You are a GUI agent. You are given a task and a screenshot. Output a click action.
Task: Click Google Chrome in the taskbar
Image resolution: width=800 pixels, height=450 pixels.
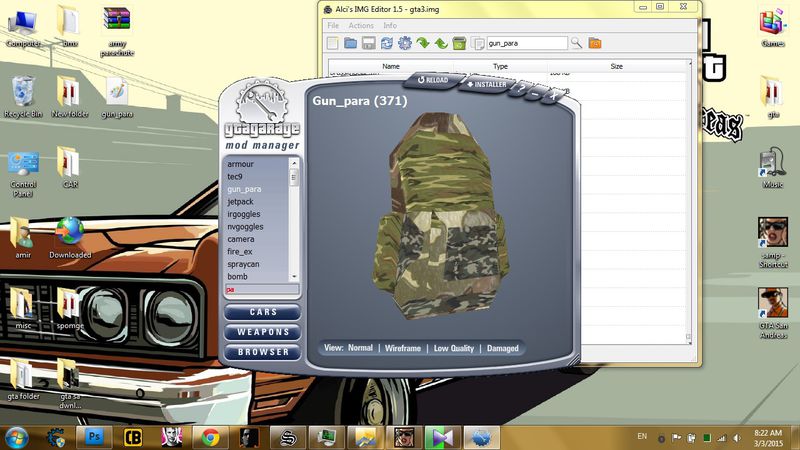point(210,437)
